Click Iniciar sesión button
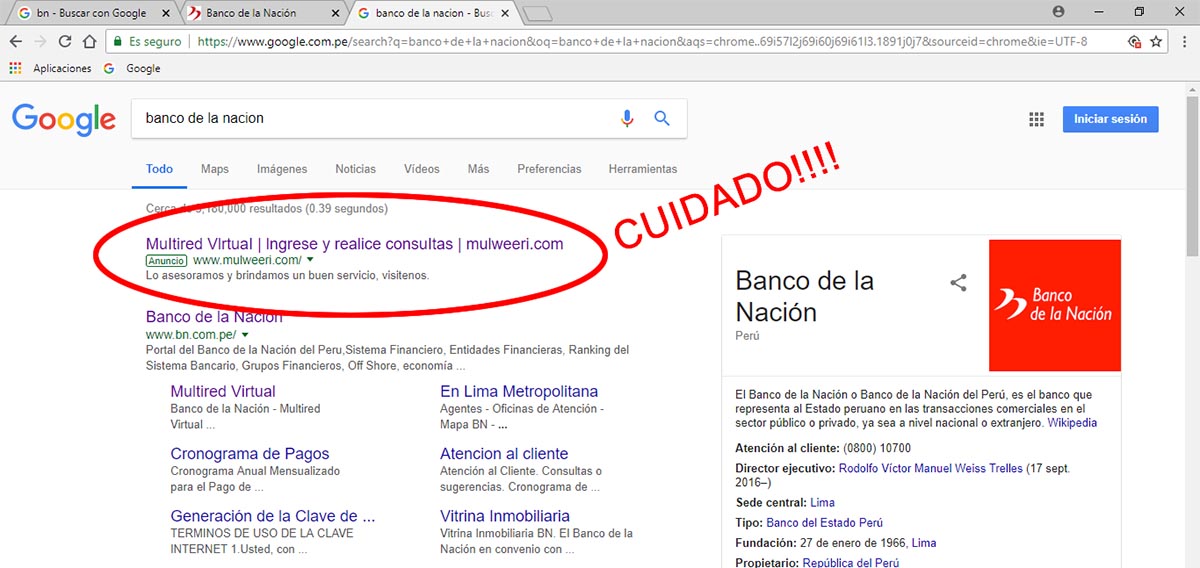Viewport: 1200px width, 568px height. (1111, 119)
